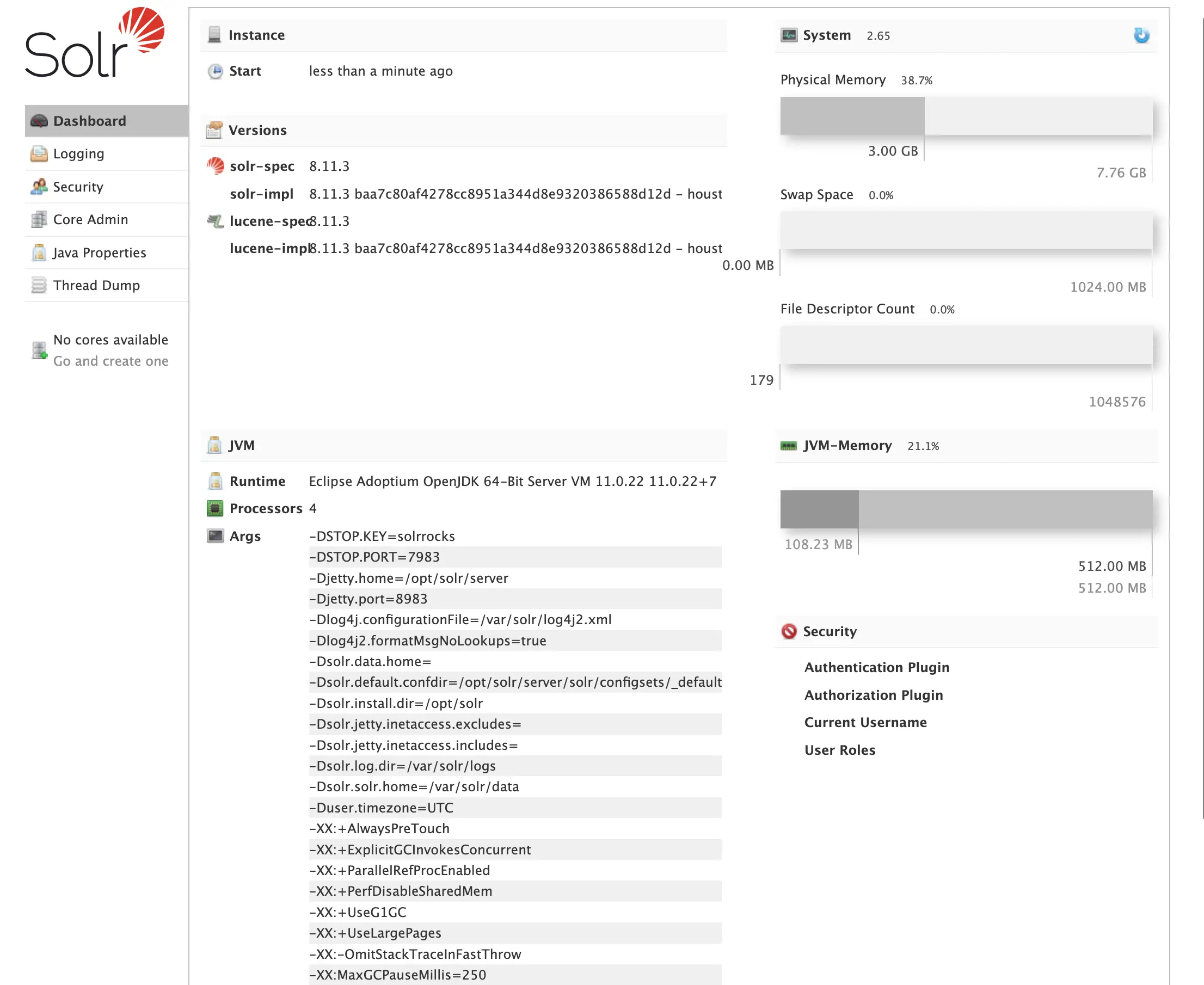1204x985 pixels.
Task: Go to the Security page in sidebar
Action: click(x=107, y=187)
